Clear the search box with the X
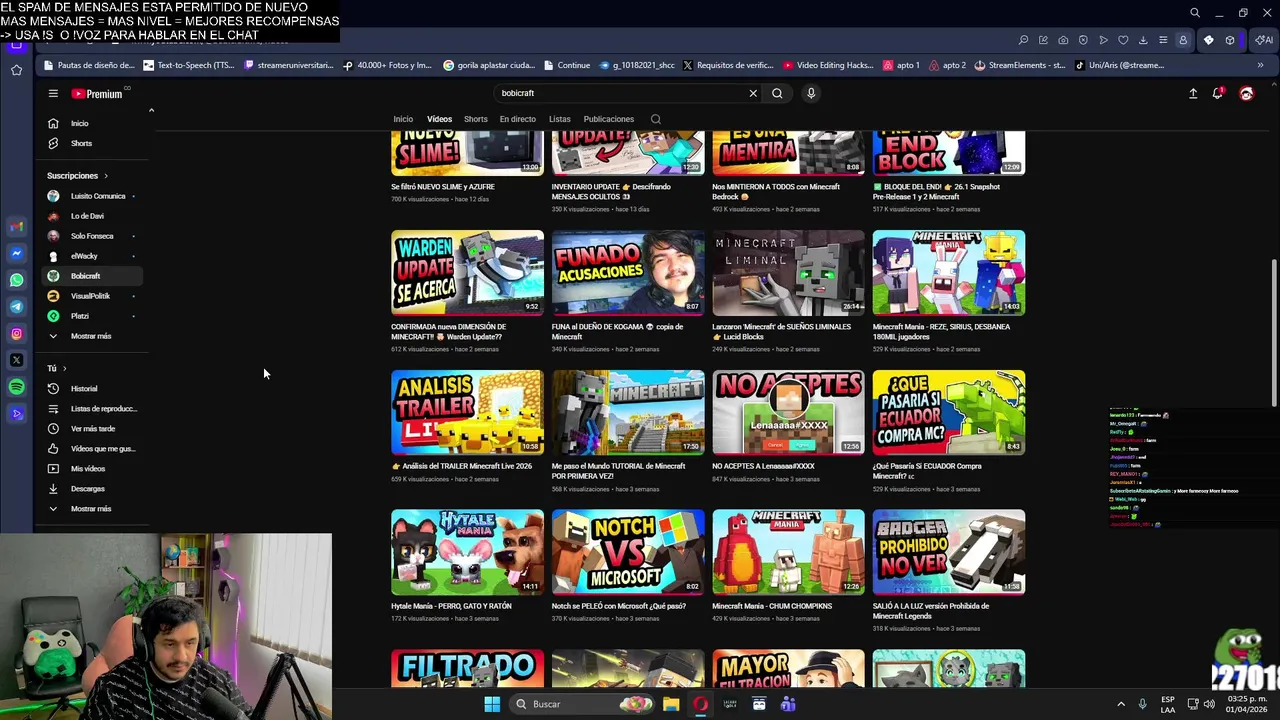Screen dimensions: 1280x720 [753, 93]
